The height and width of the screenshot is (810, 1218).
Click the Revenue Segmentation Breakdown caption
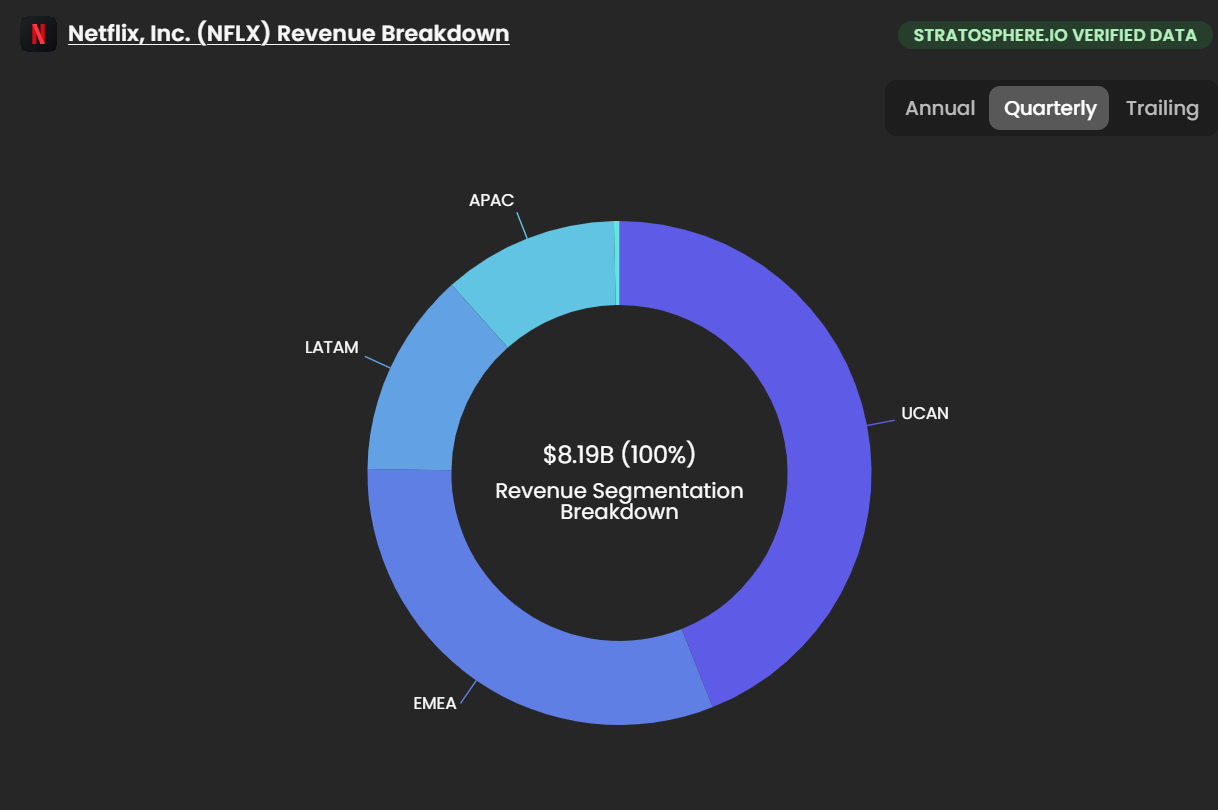point(619,502)
